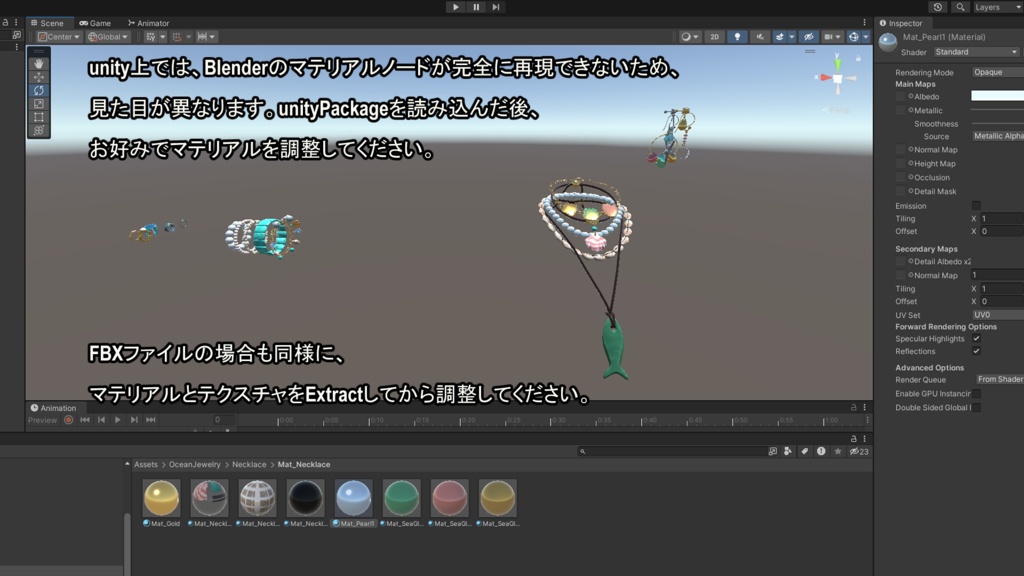Open scene effects dropdown arrow

[x=792, y=37]
